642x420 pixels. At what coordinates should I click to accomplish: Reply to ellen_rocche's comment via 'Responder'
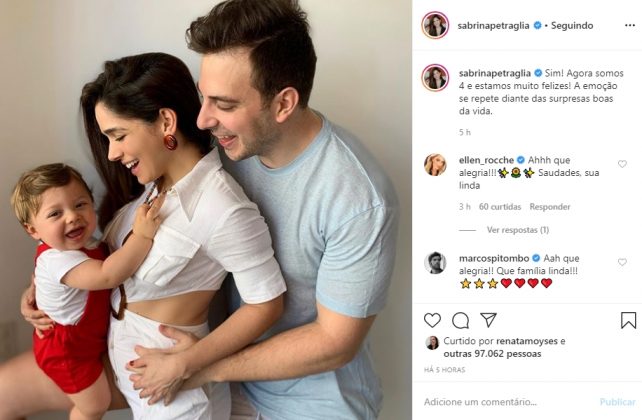[549, 207]
